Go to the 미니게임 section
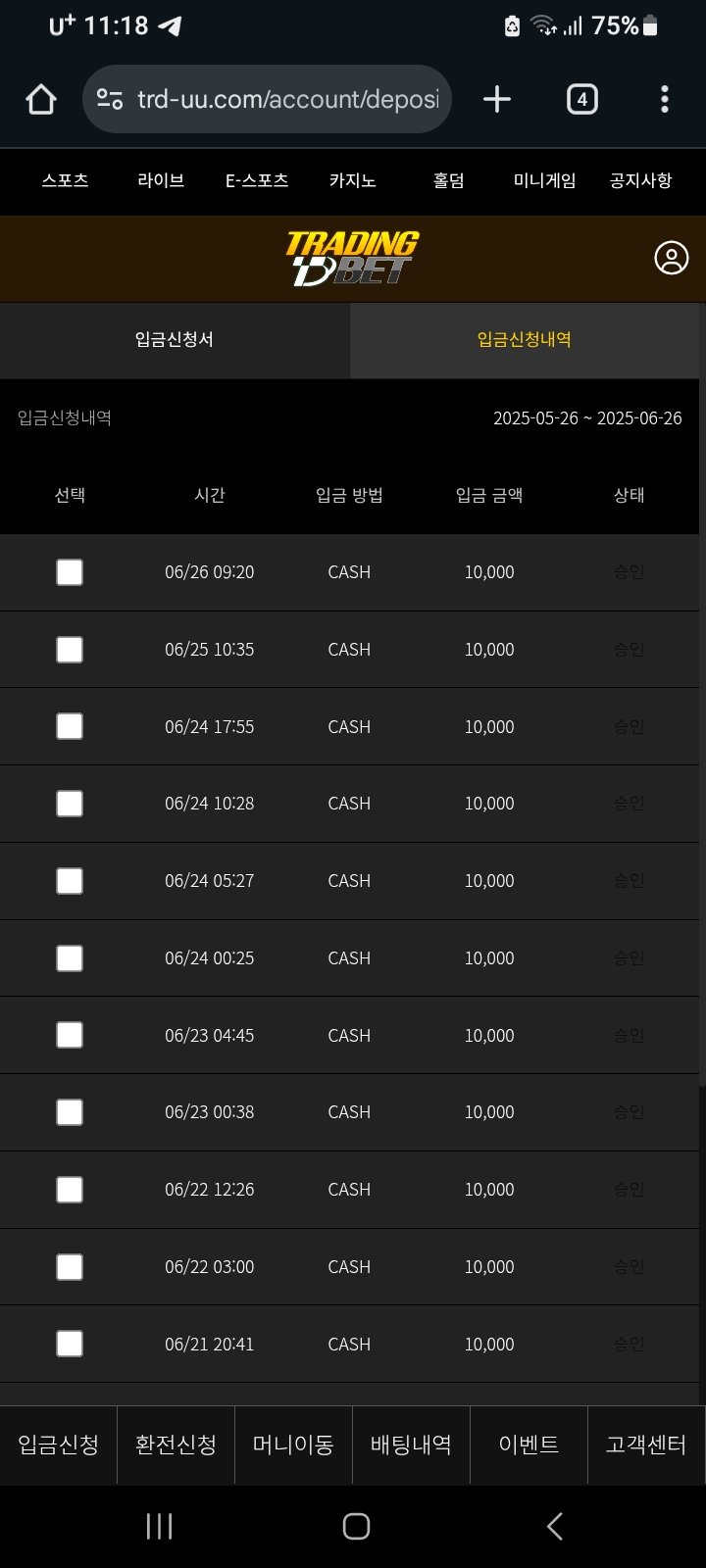The width and height of the screenshot is (706, 1568). coord(544,180)
